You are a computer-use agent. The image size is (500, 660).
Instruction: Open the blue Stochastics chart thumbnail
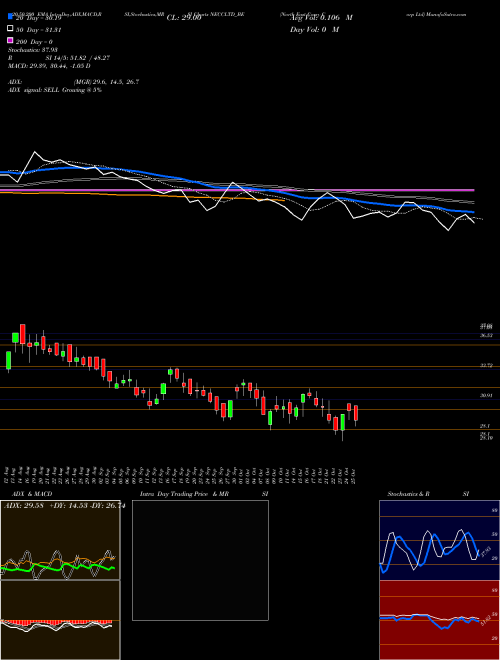(439, 540)
